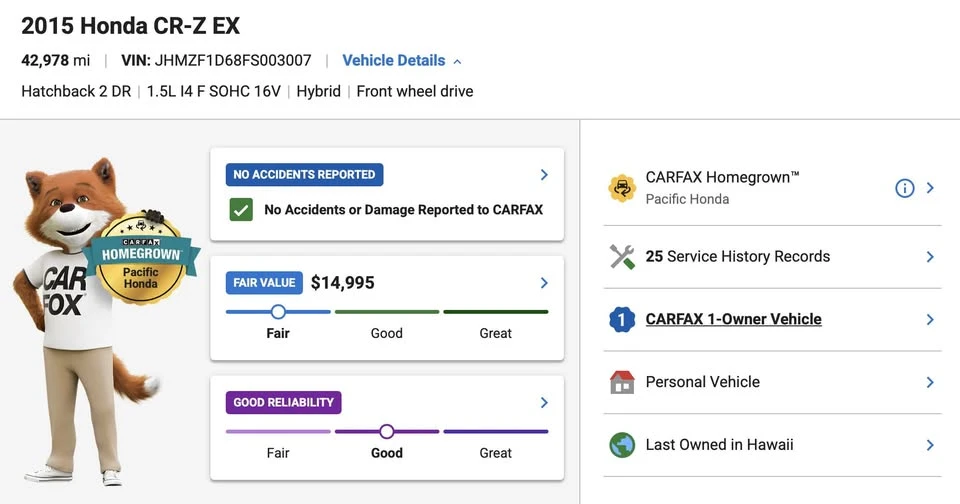Open the CARFAX 1-Owner Vehicle link
The image size is (960, 504).
click(733, 319)
